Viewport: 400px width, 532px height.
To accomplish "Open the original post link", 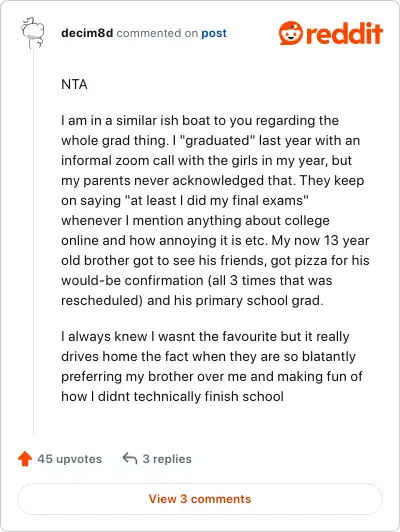I will click(x=214, y=33).
